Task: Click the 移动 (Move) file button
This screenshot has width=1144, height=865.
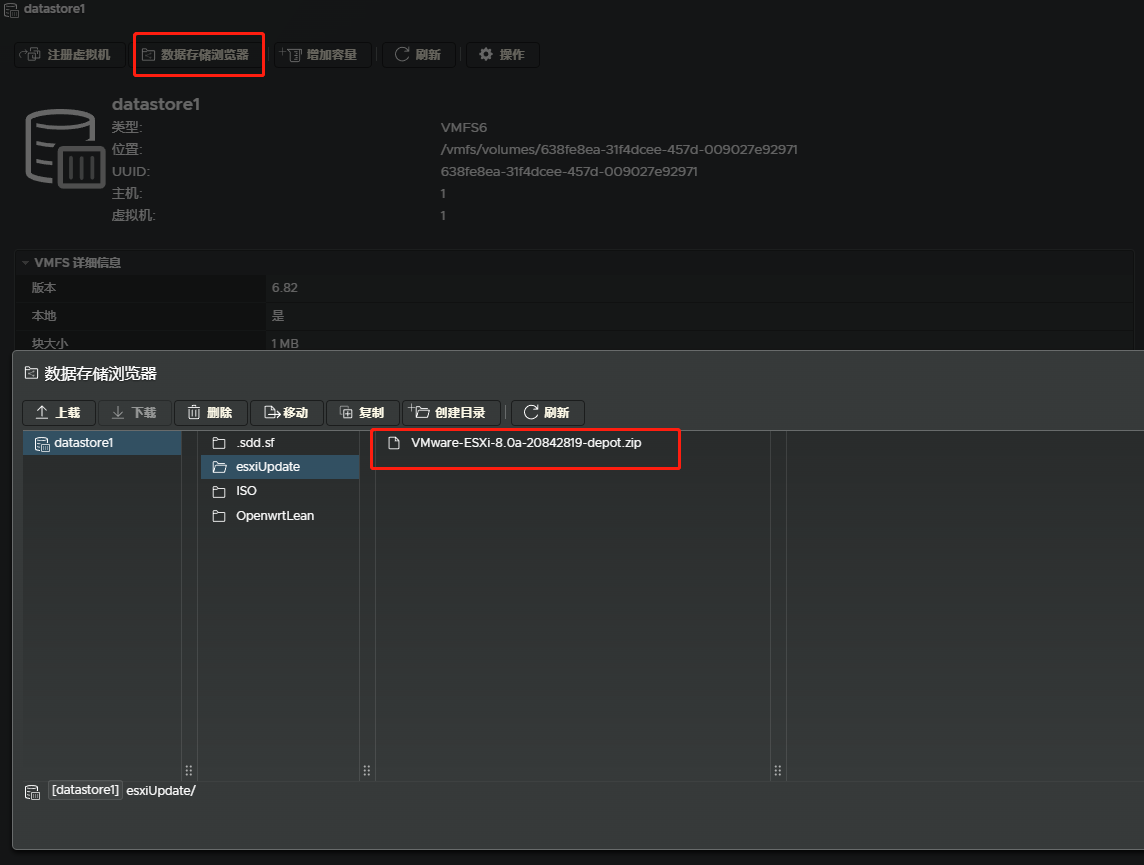Action: pos(286,413)
